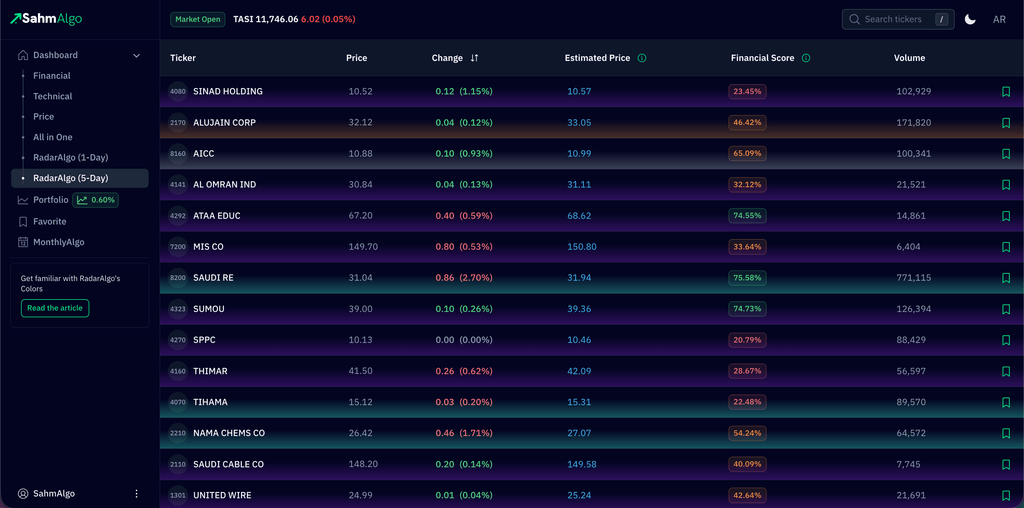Click the 74.55% financial score badge

[747, 216]
